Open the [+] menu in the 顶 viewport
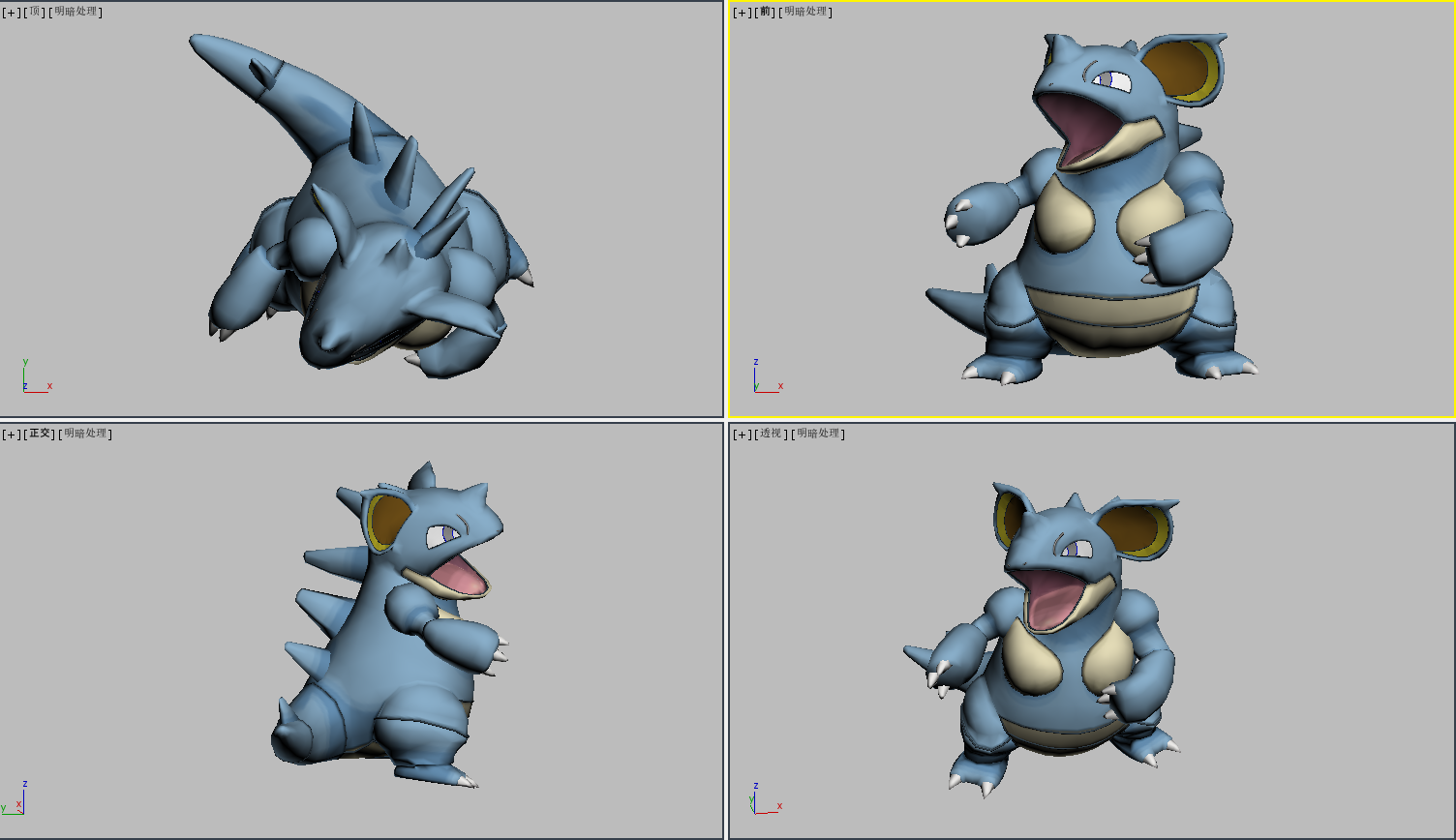This screenshot has height=840, width=1456. point(12,12)
